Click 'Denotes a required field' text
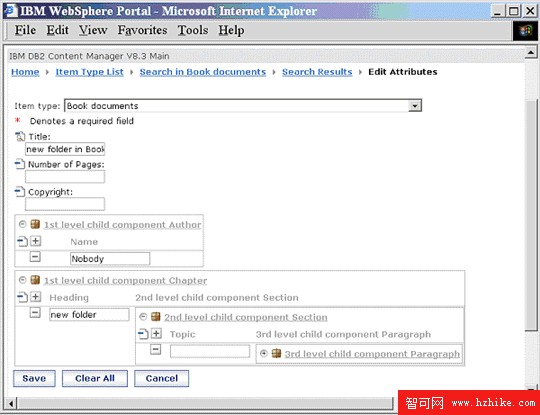The height and width of the screenshot is (415, 540). [x=82, y=121]
